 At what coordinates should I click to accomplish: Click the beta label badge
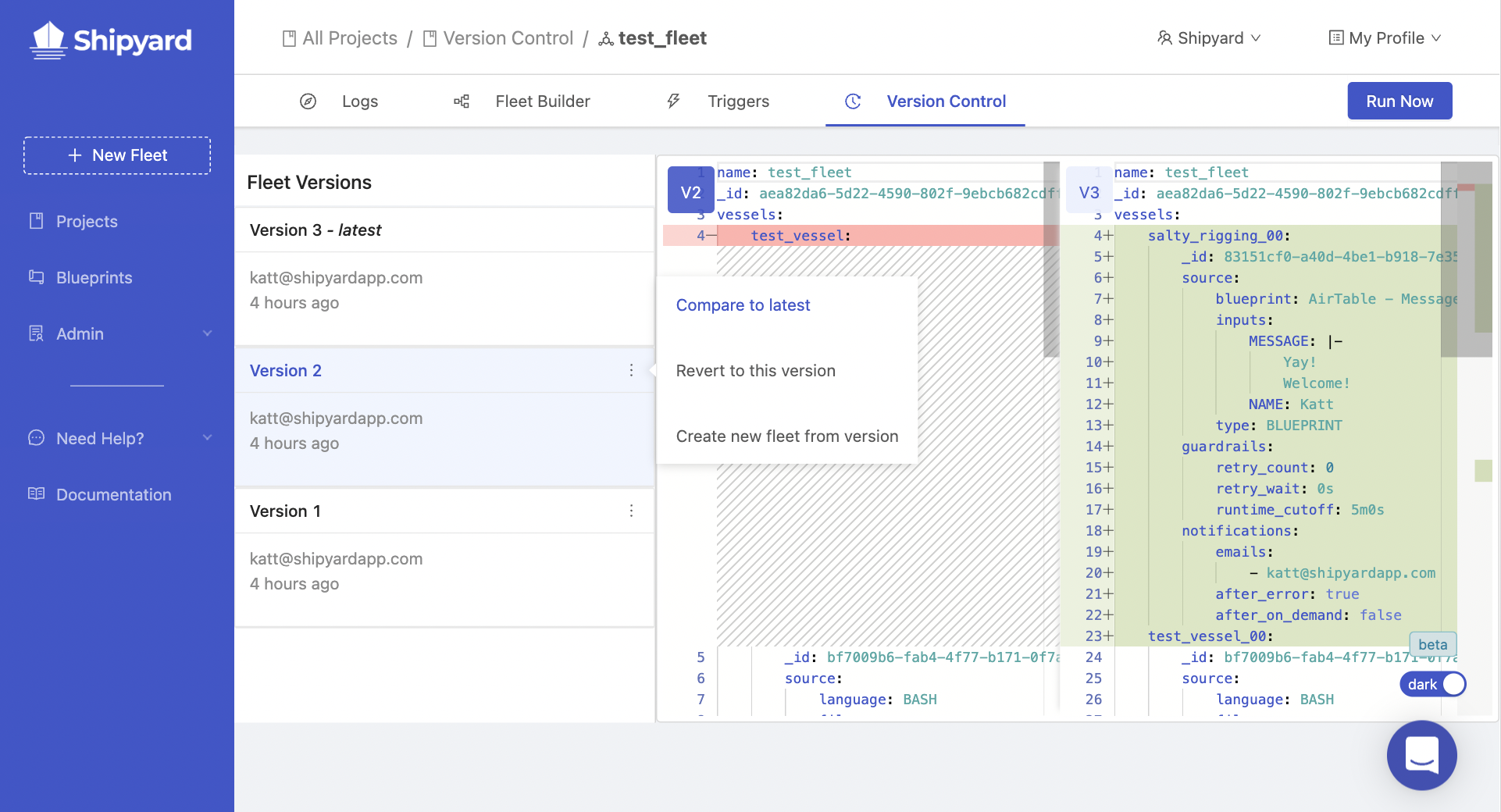tap(1433, 644)
